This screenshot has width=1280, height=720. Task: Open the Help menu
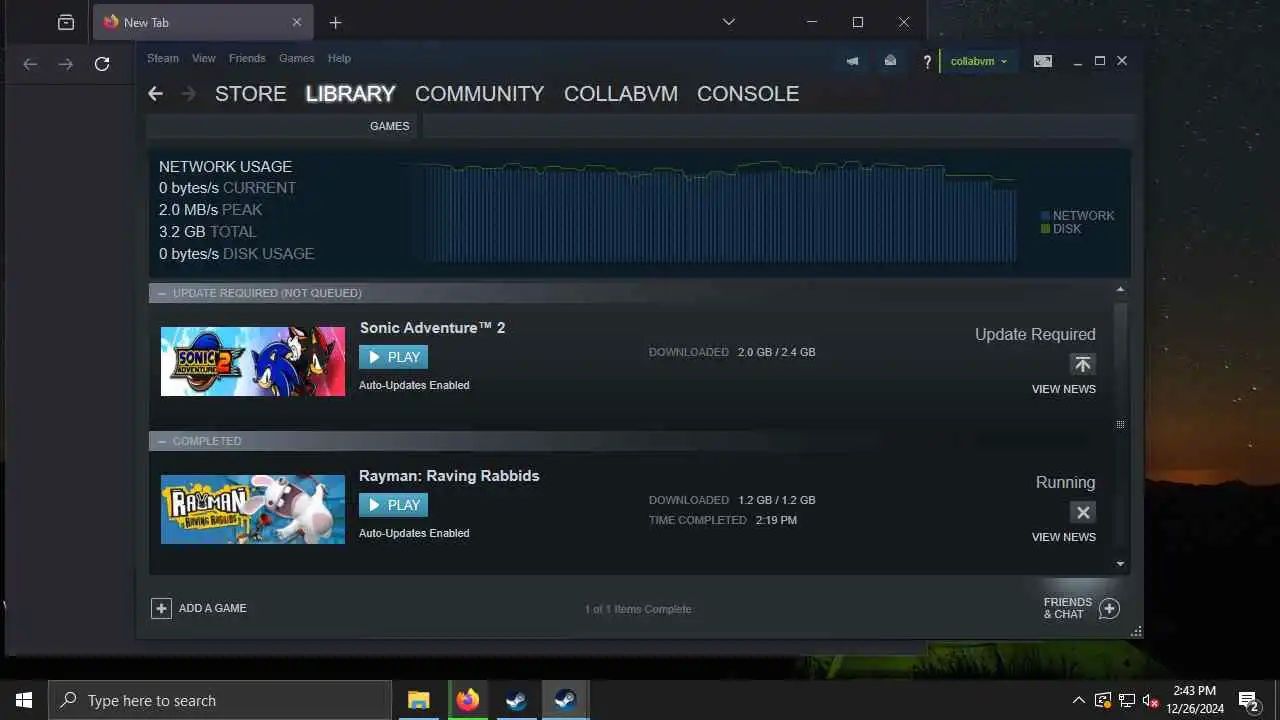pyautogui.click(x=339, y=58)
